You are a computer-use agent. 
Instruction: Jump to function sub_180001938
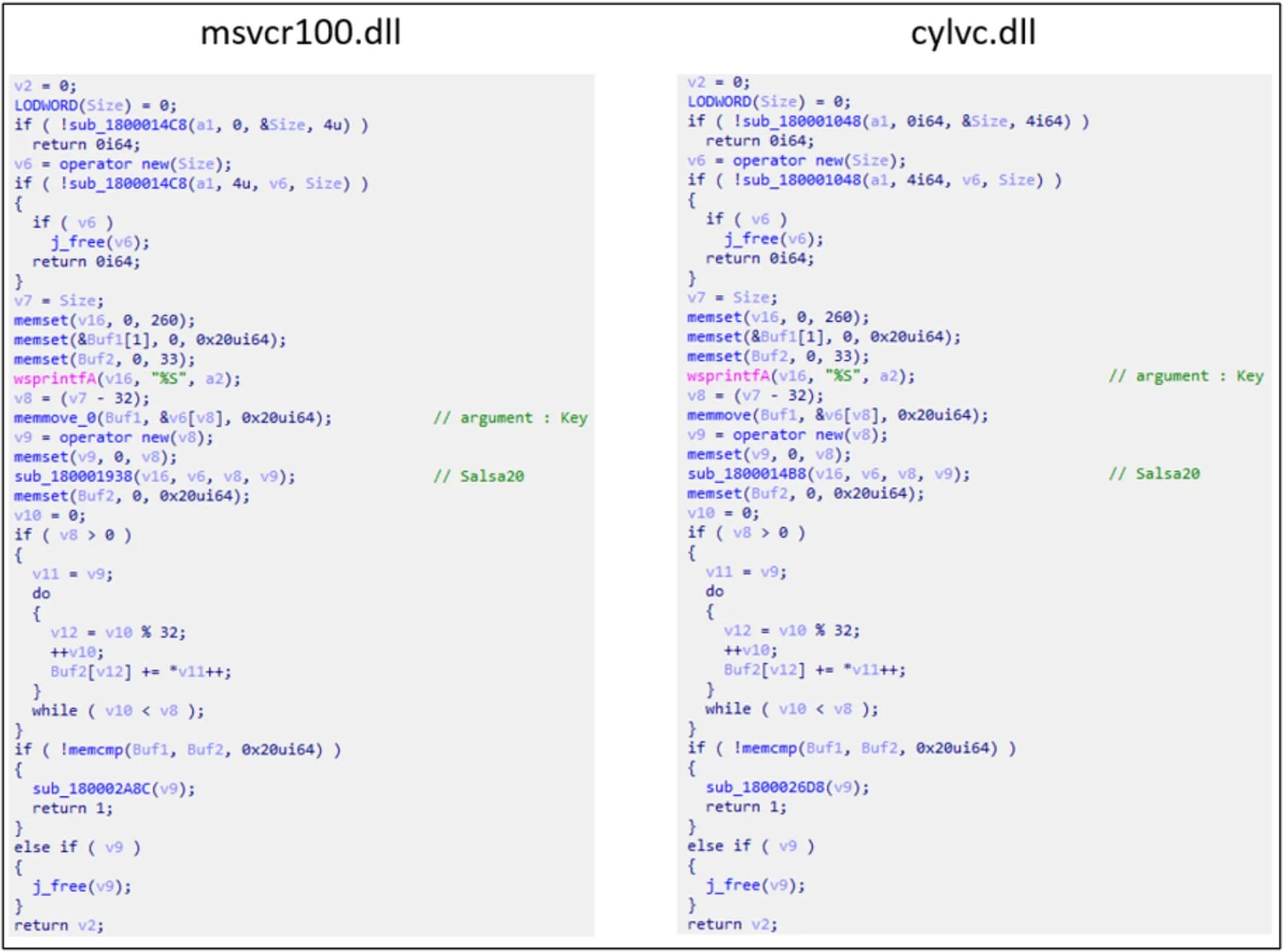[x=72, y=476]
